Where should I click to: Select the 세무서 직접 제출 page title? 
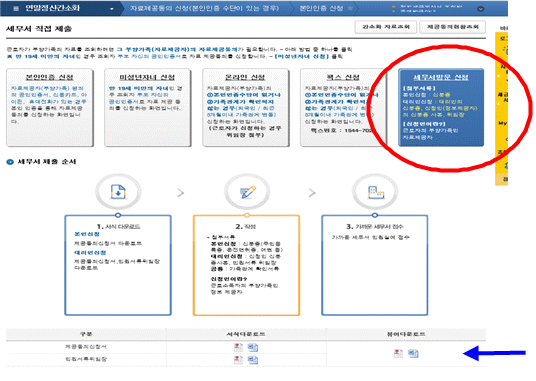(39, 29)
